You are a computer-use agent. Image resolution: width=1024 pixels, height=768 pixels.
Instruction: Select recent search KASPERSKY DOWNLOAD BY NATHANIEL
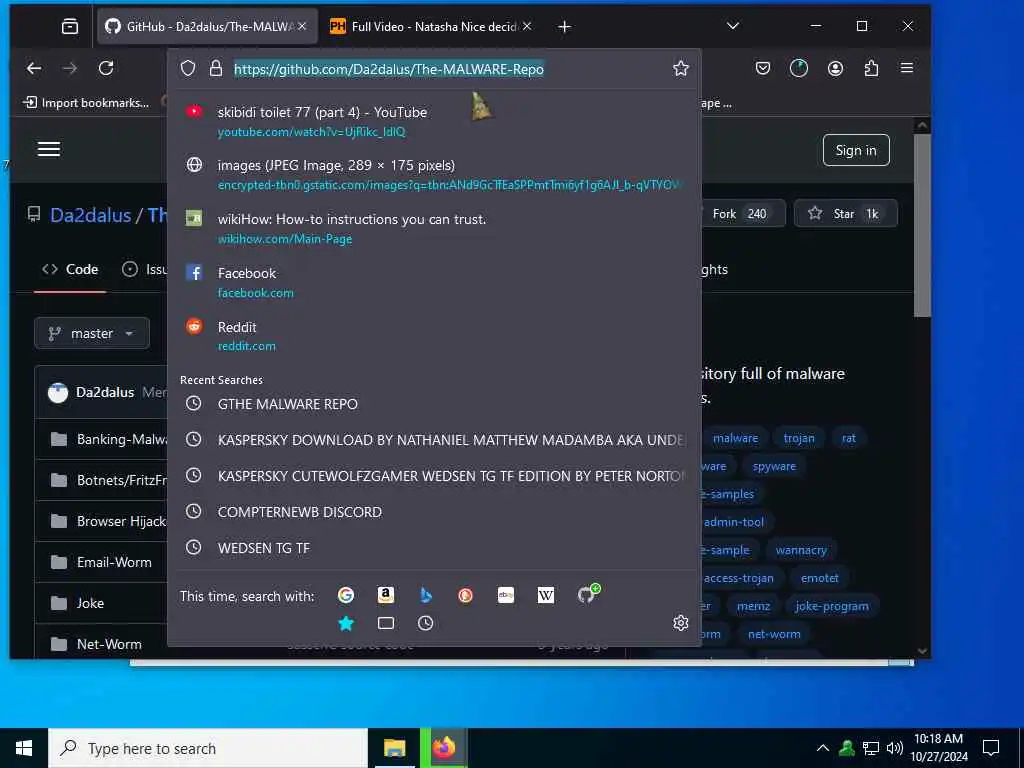[x=434, y=440]
